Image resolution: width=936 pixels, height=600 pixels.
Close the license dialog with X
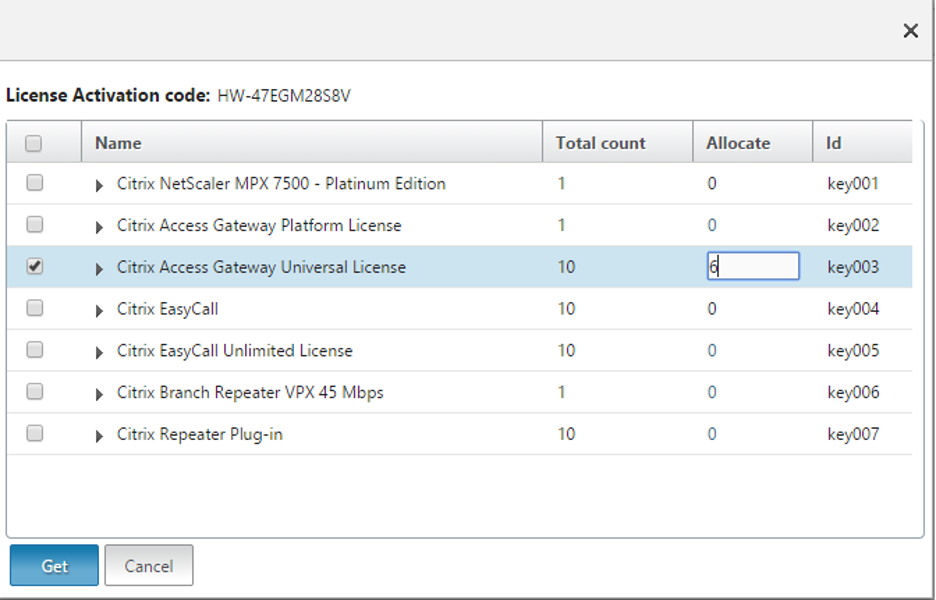(x=910, y=31)
